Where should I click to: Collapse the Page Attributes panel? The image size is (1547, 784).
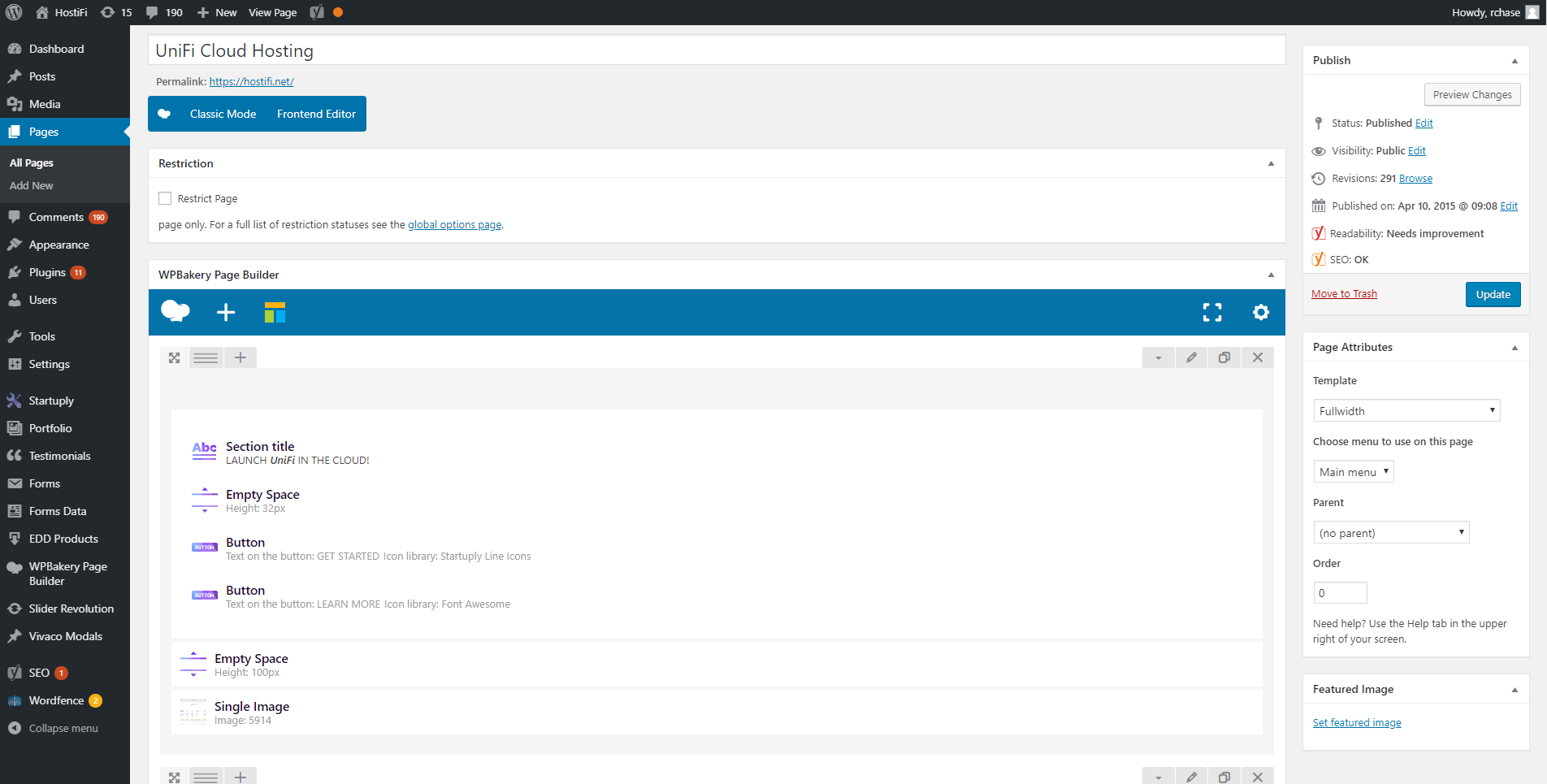[x=1514, y=348]
